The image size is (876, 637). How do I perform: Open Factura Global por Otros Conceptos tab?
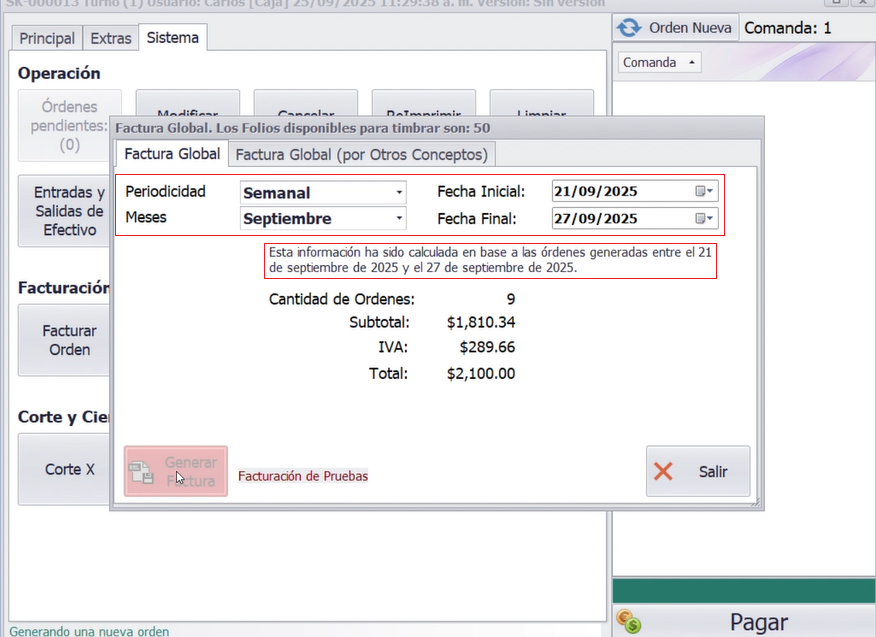pos(361,154)
